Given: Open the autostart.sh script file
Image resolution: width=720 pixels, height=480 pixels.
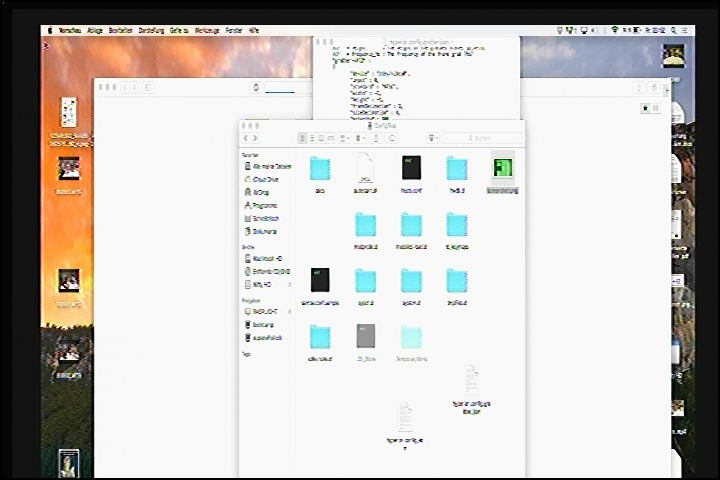Looking at the screenshot, I should pos(366,168).
